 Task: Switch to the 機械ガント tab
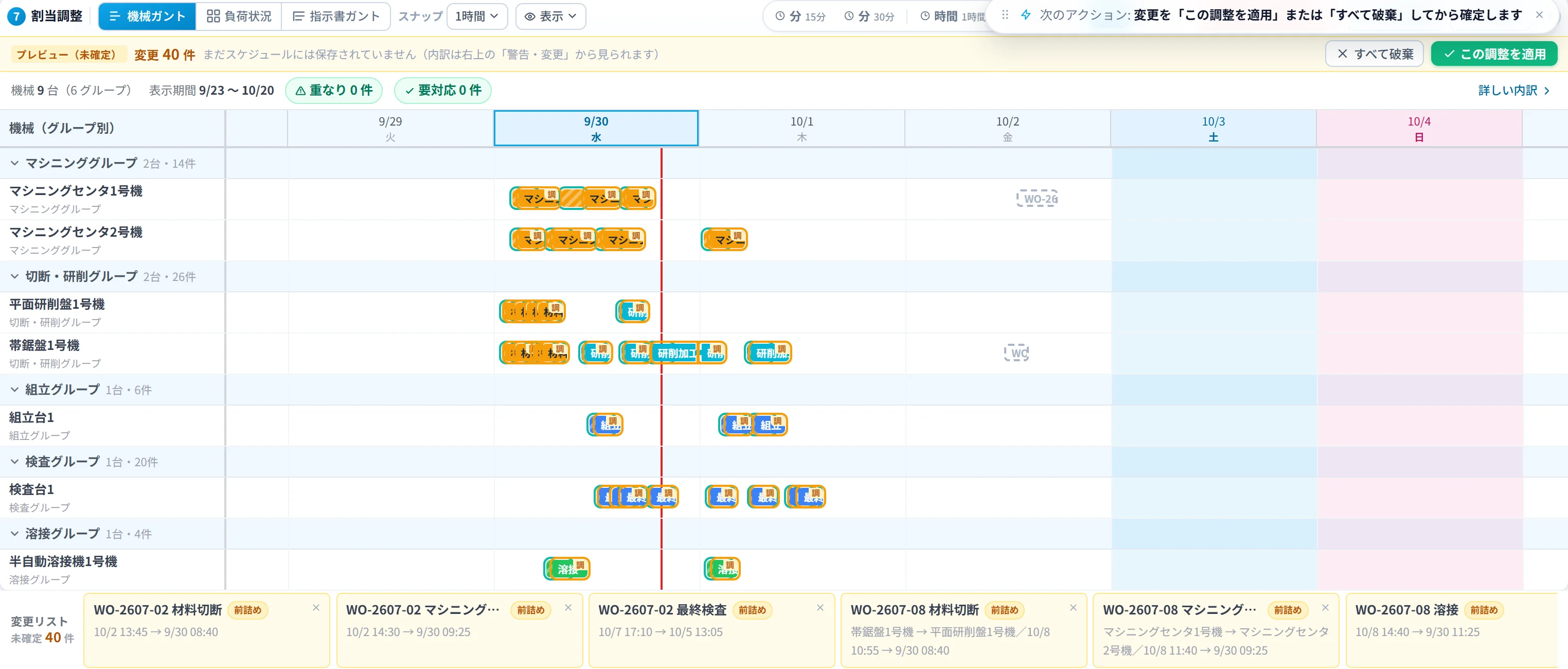(147, 16)
